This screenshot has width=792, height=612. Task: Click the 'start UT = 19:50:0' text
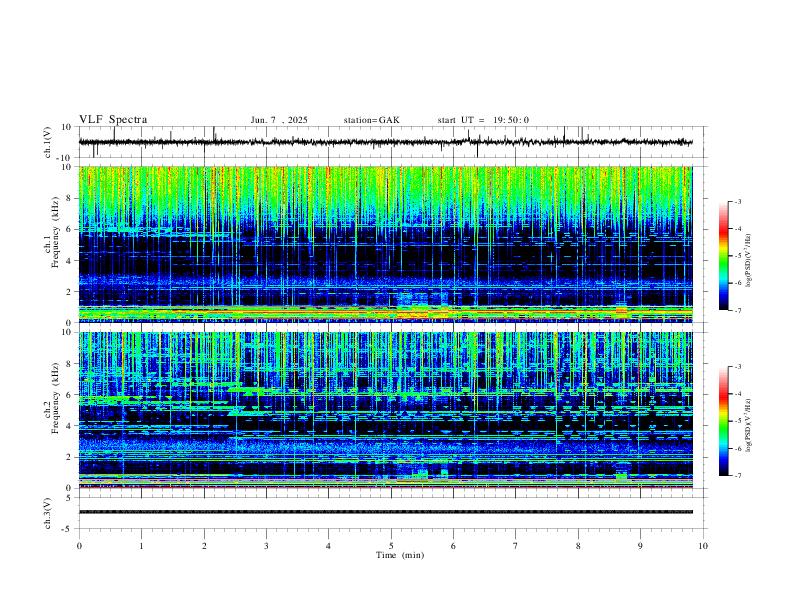(x=483, y=120)
